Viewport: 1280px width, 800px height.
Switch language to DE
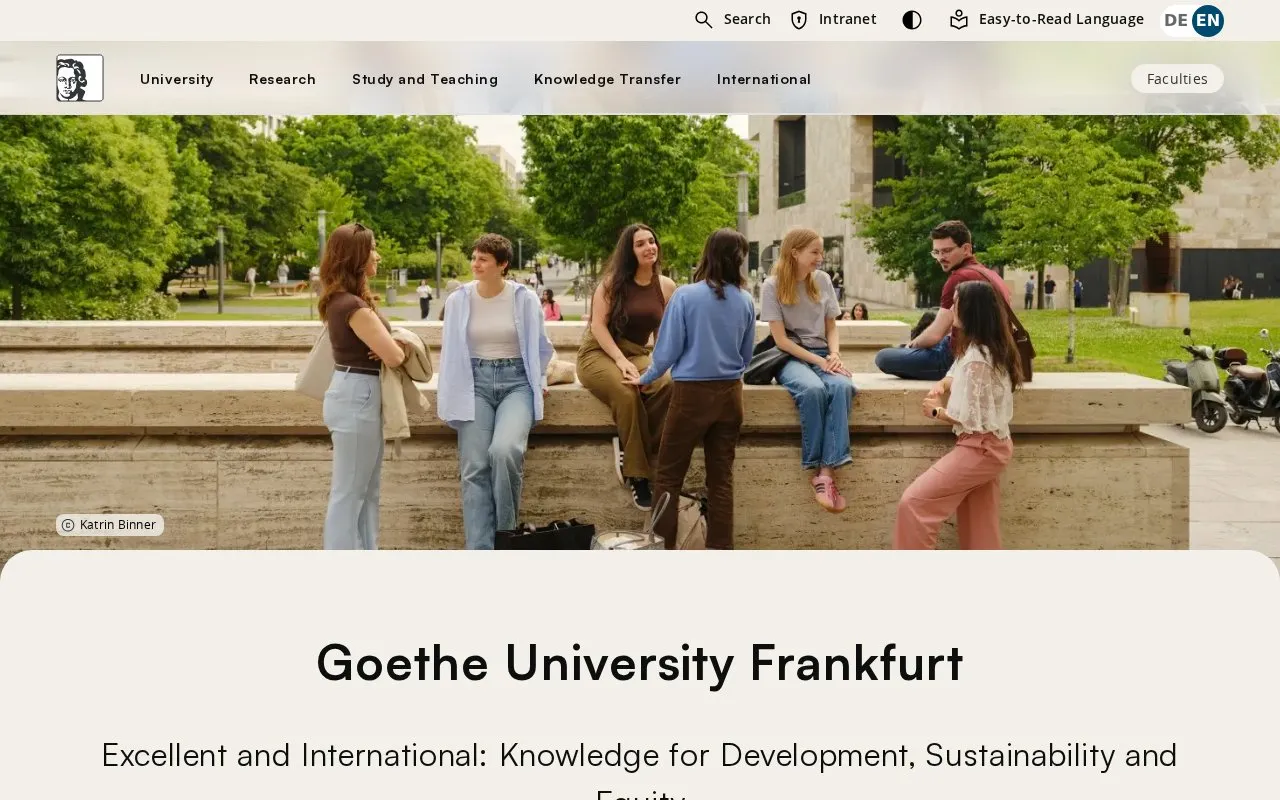tap(1176, 20)
